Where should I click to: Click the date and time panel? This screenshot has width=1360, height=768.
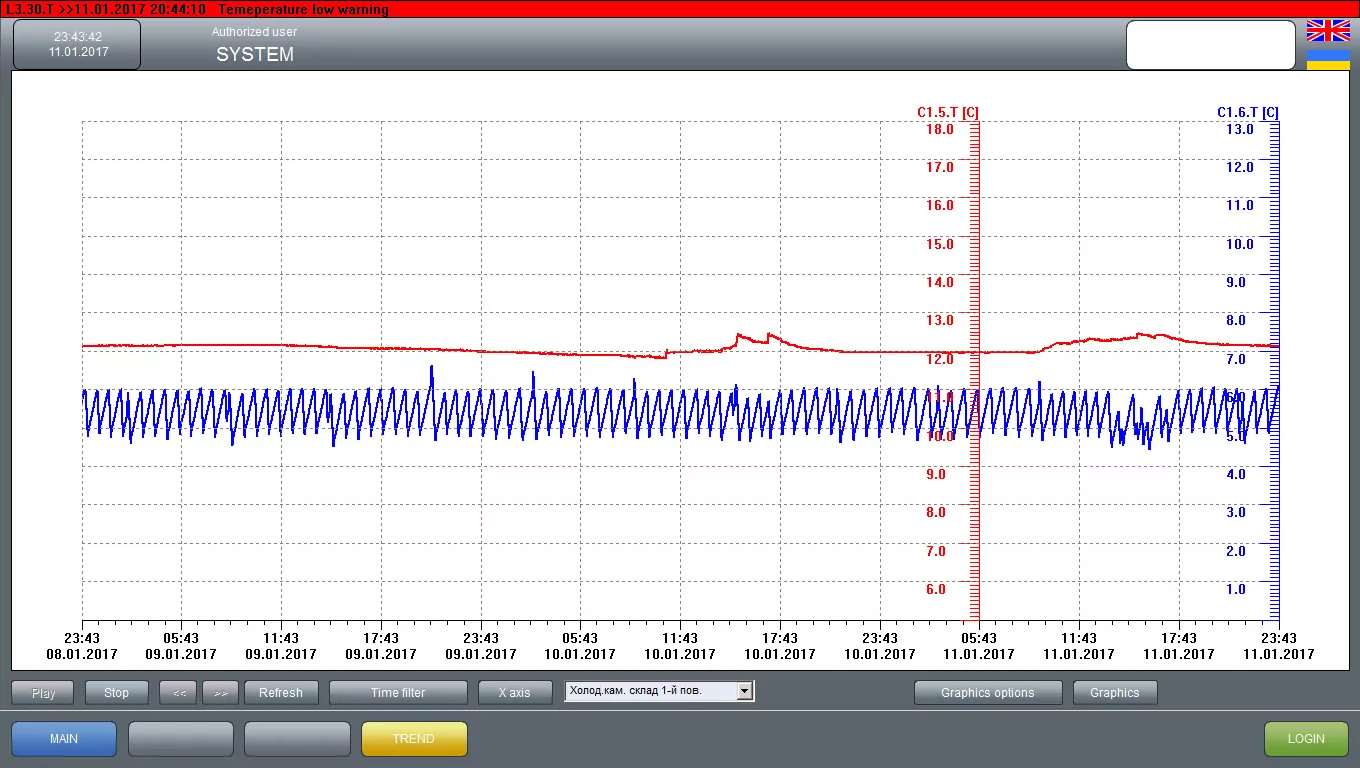coord(77,44)
